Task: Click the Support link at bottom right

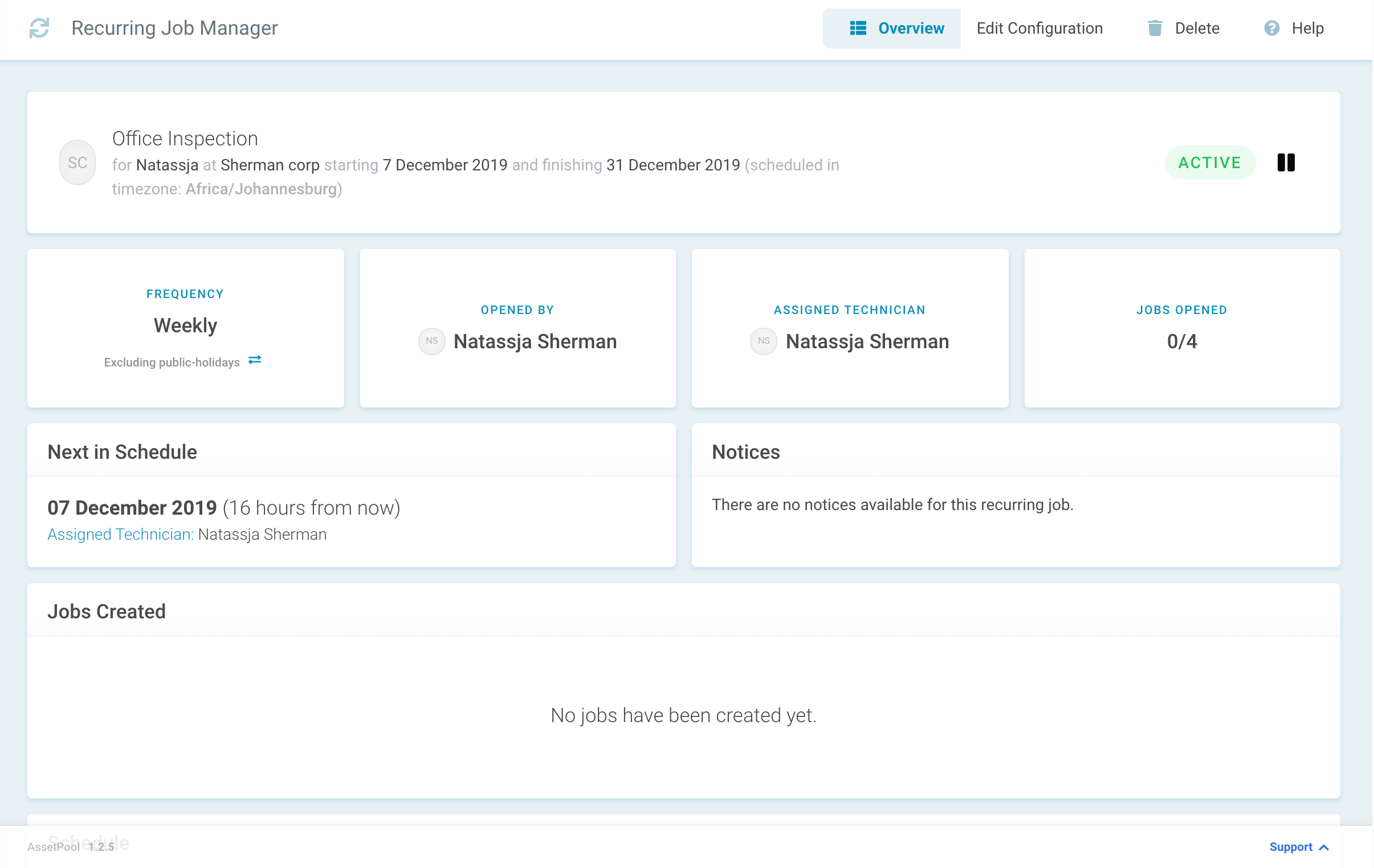Action: [1291, 847]
